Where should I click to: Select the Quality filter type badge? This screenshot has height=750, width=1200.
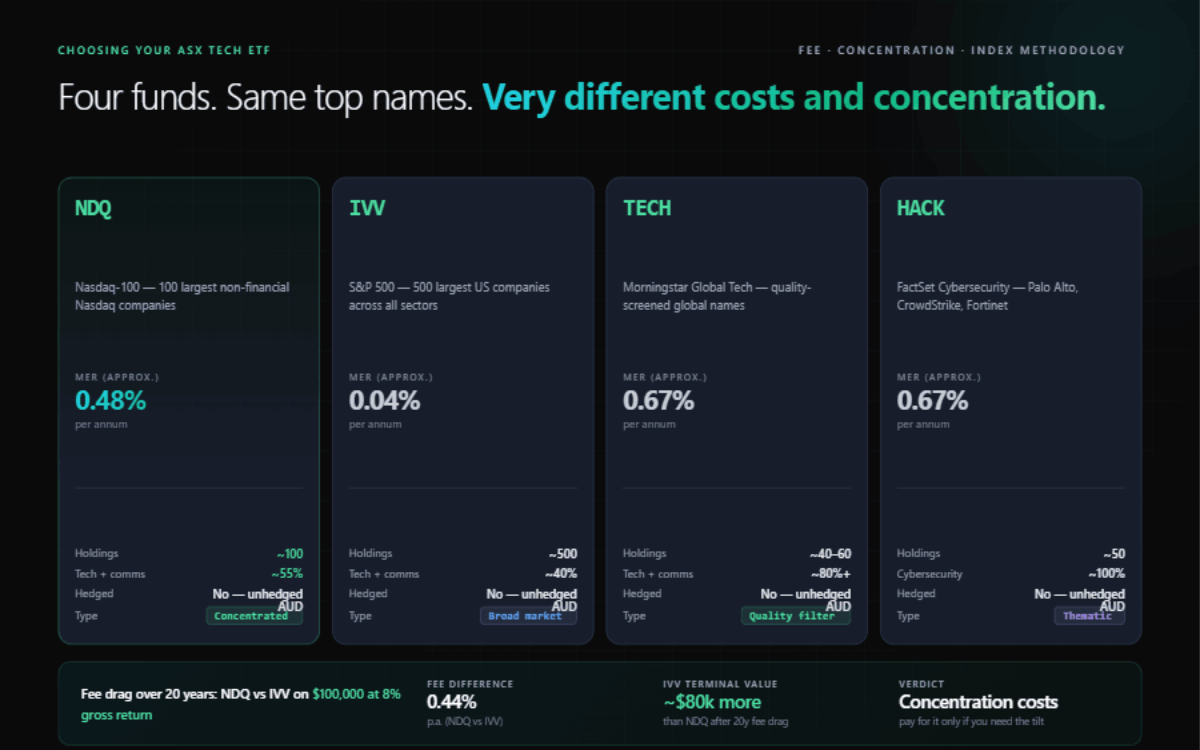point(796,616)
